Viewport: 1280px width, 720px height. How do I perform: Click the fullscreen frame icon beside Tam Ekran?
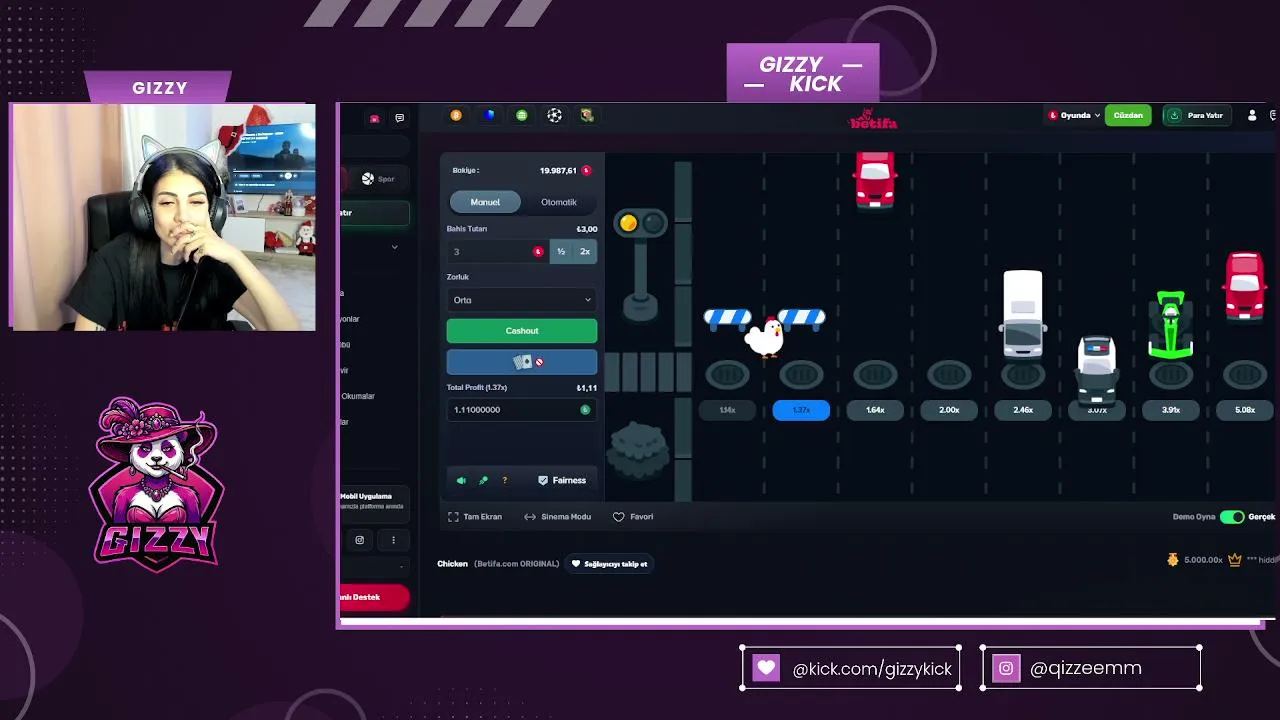coord(453,517)
